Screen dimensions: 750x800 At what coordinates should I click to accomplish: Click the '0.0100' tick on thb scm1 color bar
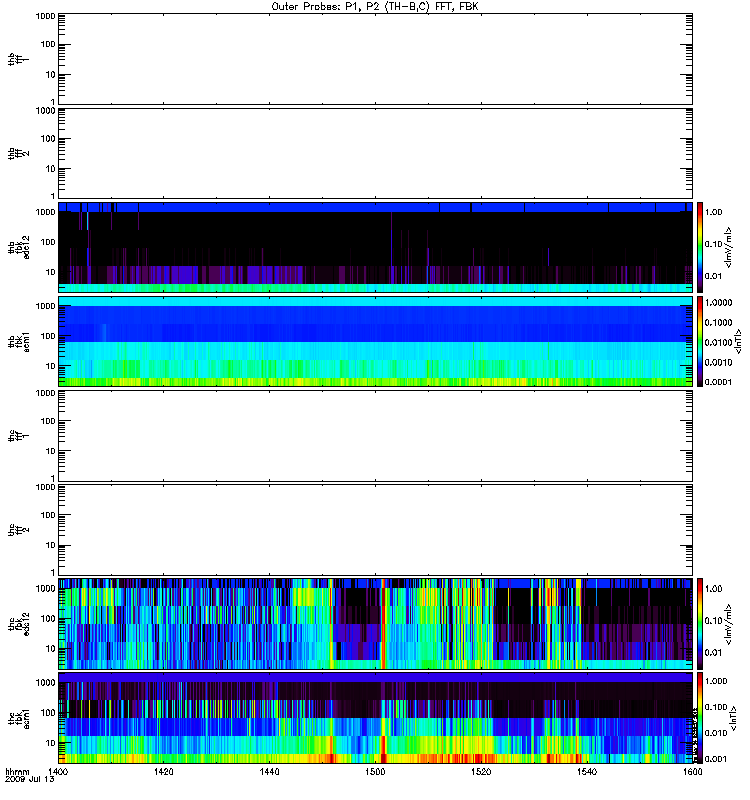click(718, 342)
